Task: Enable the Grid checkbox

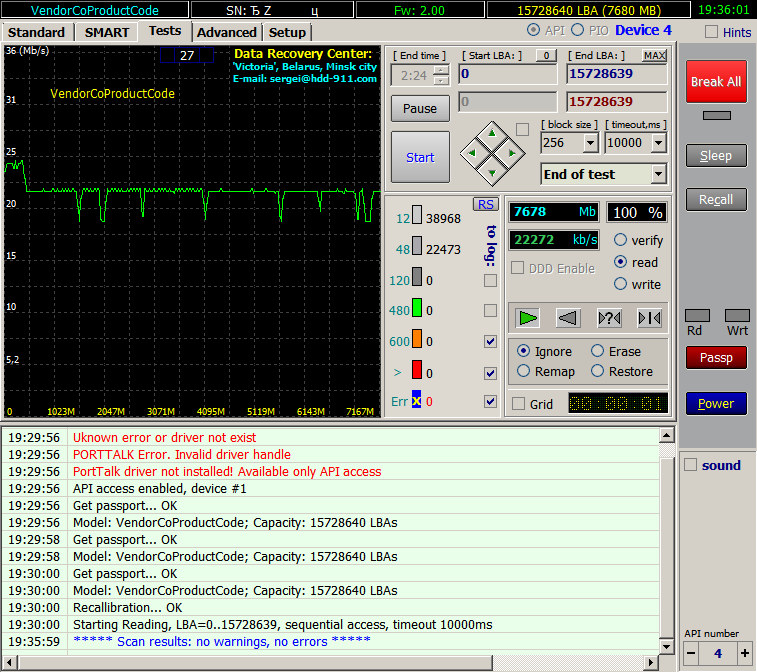Action: [x=518, y=404]
